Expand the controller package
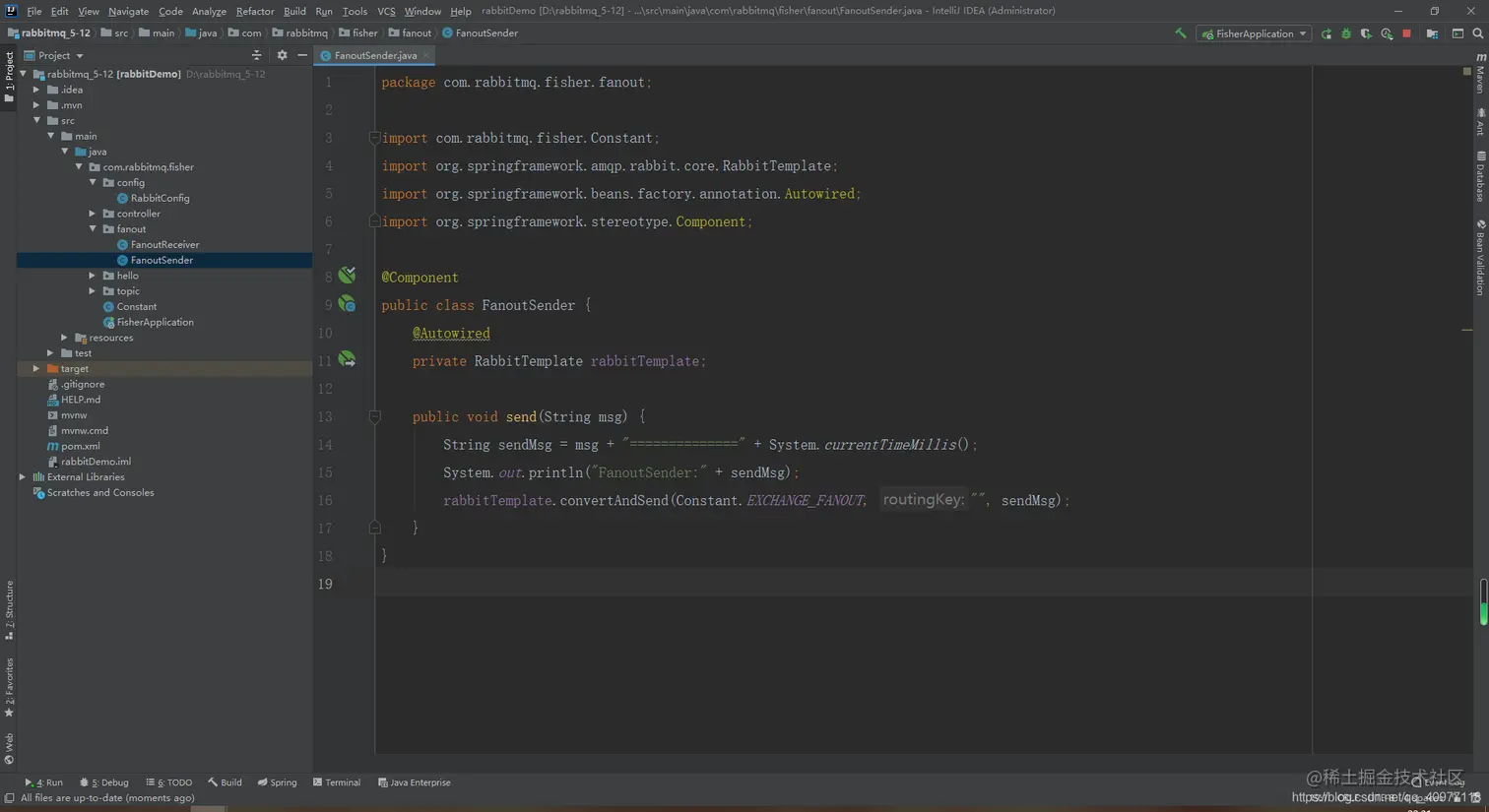This screenshot has height=812, width=1489. [x=94, y=214]
